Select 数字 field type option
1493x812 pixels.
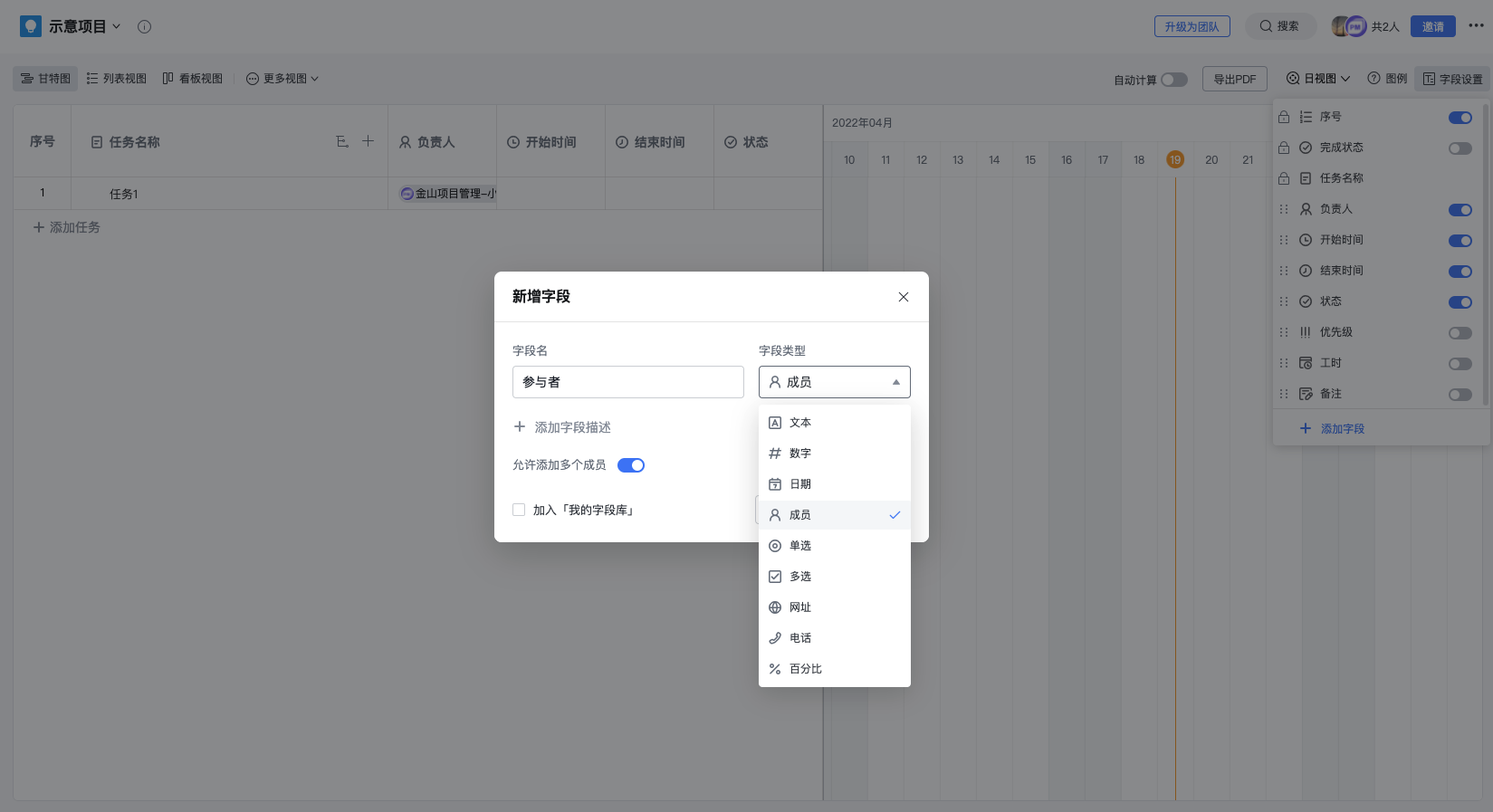coord(835,454)
